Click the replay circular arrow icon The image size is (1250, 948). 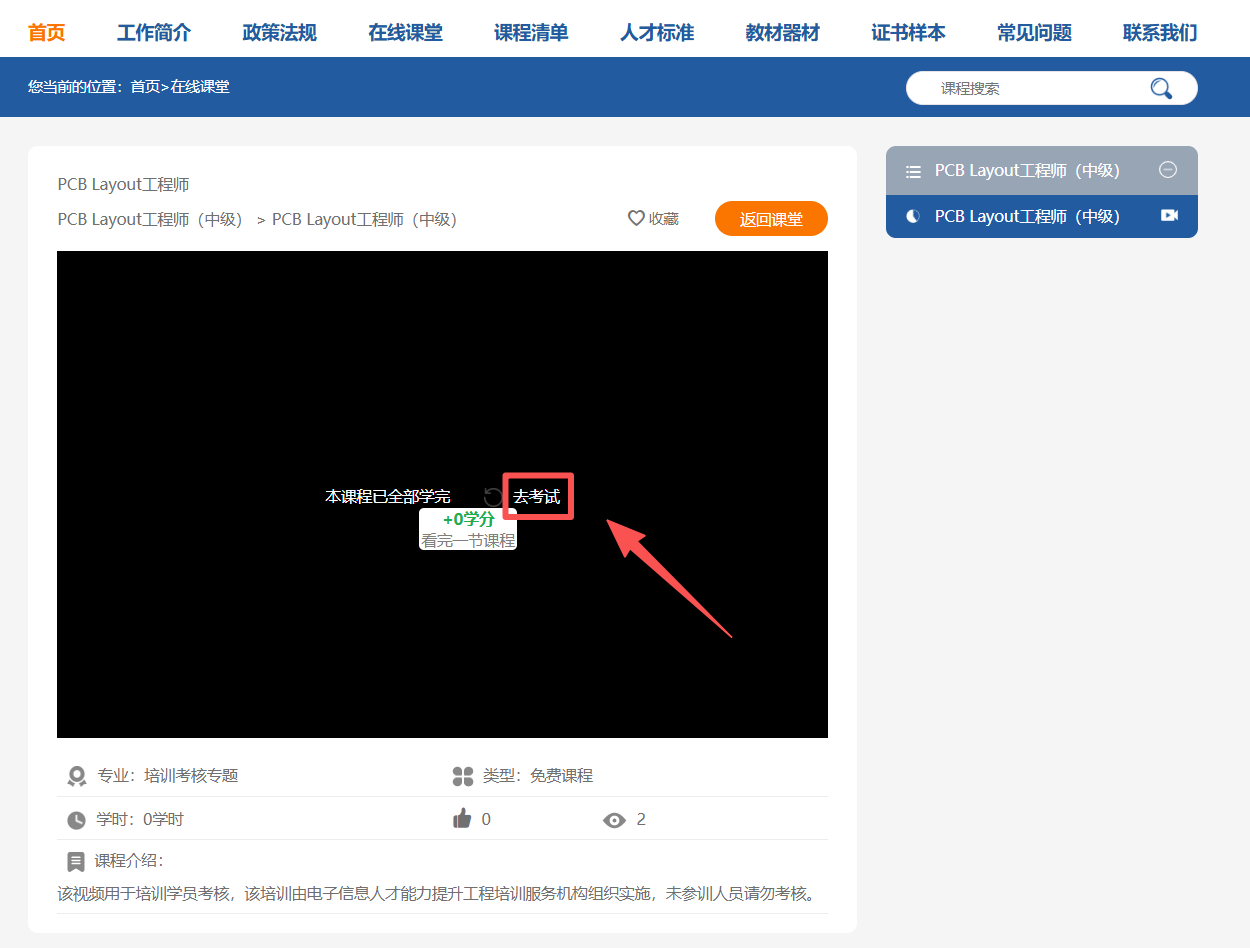pos(493,497)
